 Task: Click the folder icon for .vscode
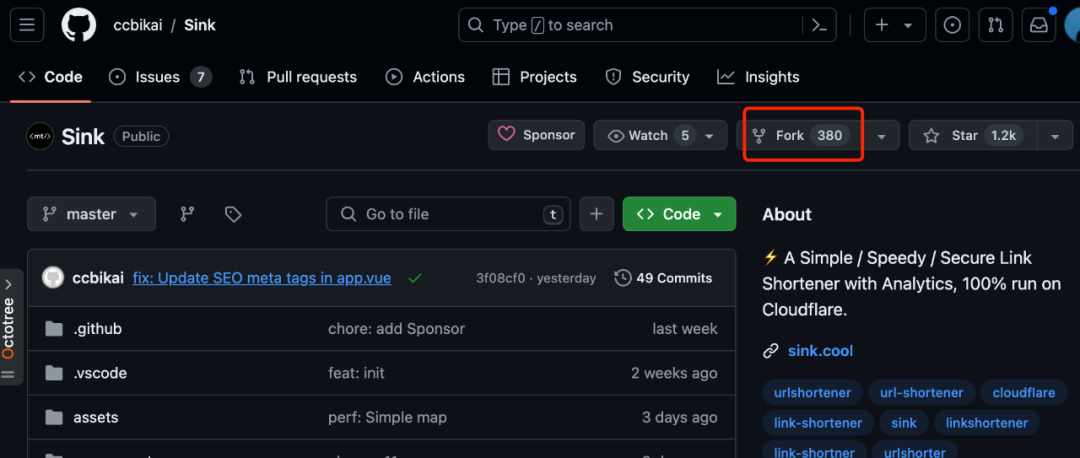click(x=54, y=373)
